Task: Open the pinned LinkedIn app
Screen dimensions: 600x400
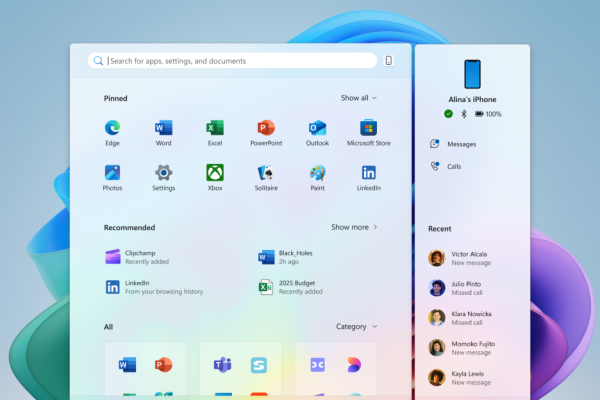Action: 368,177
